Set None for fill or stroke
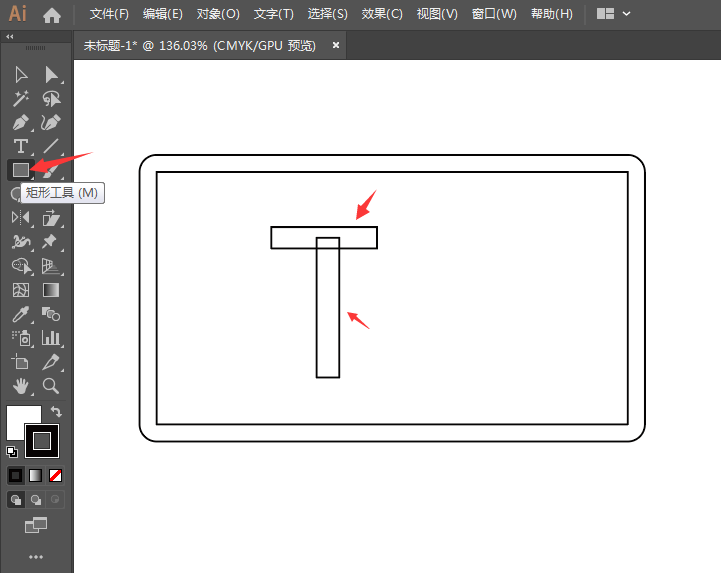 pos(55,475)
